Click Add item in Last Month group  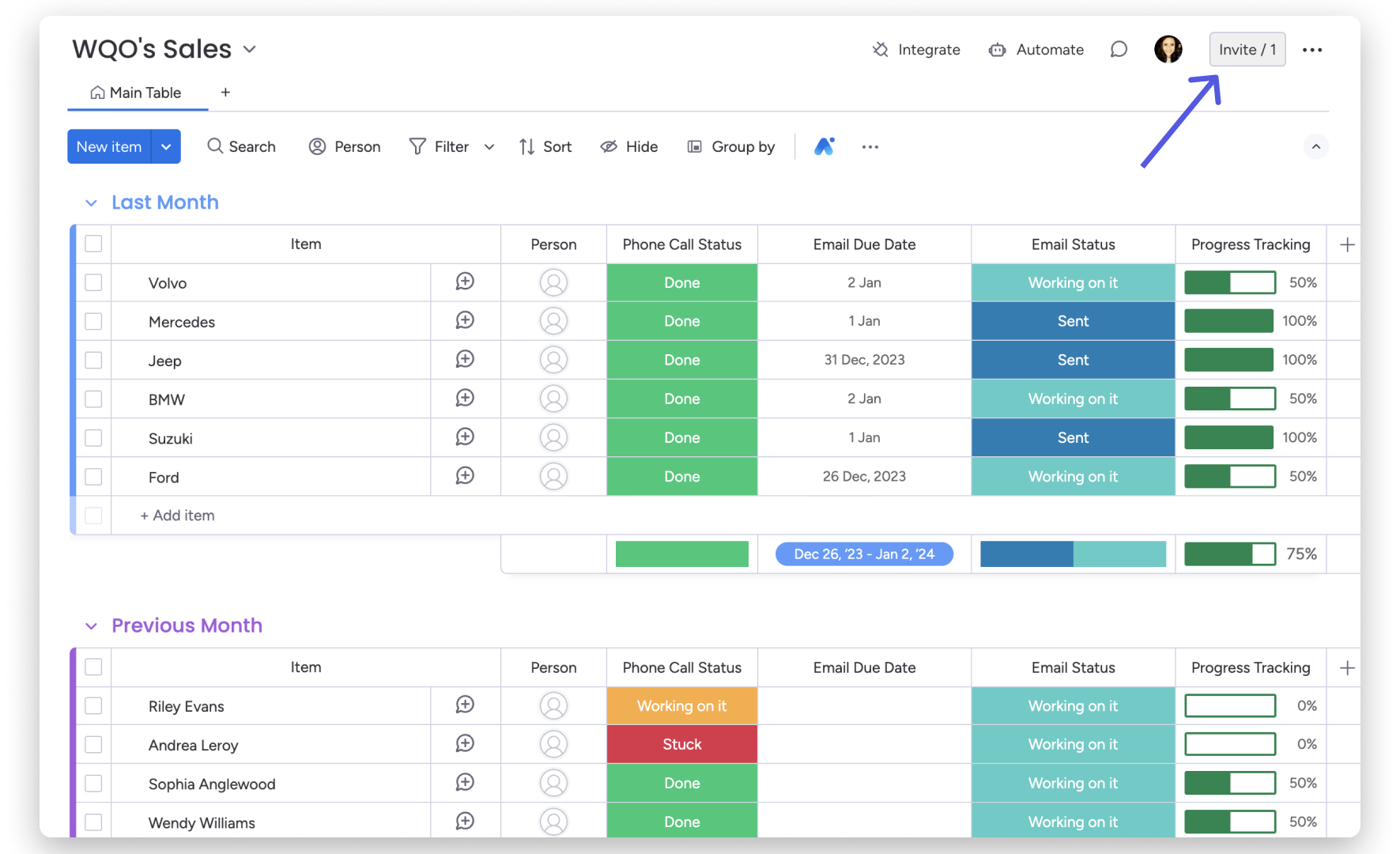coord(177,516)
